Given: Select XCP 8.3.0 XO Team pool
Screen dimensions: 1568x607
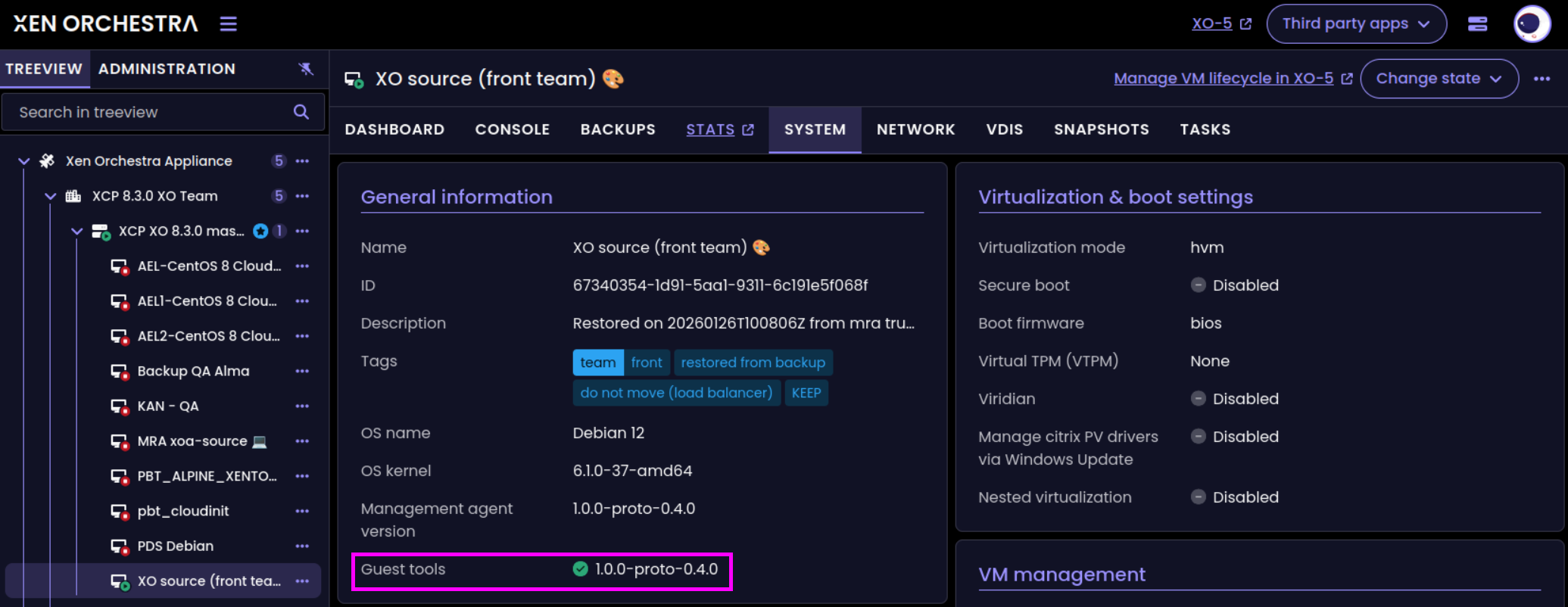Looking at the screenshot, I should pyautogui.click(x=154, y=196).
